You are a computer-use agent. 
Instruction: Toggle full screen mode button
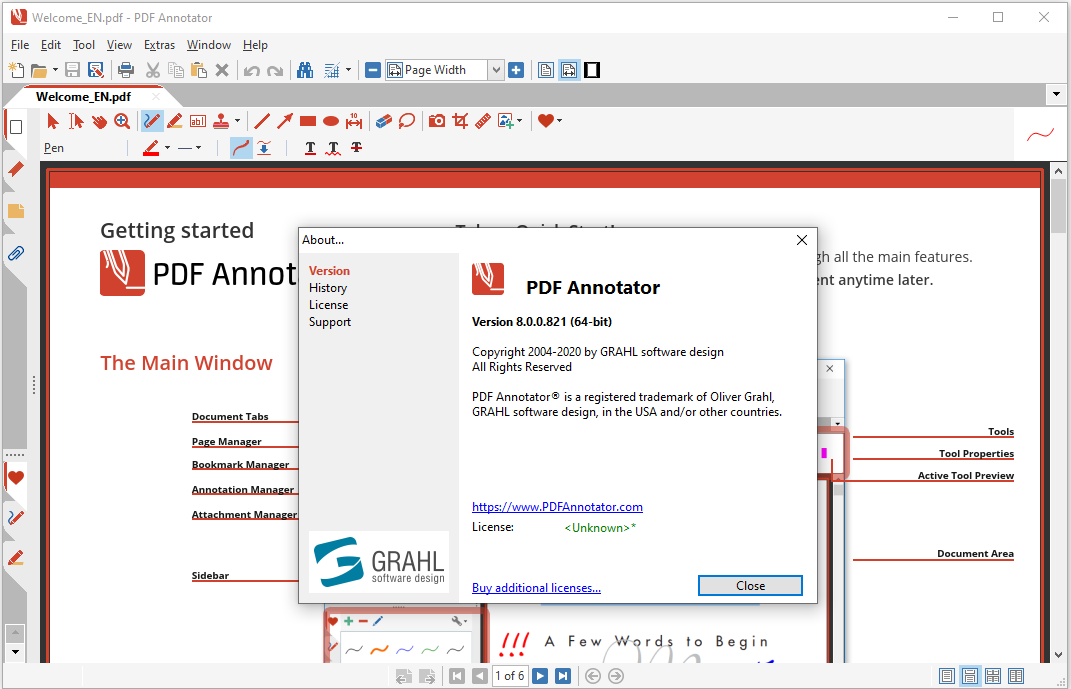point(592,70)
